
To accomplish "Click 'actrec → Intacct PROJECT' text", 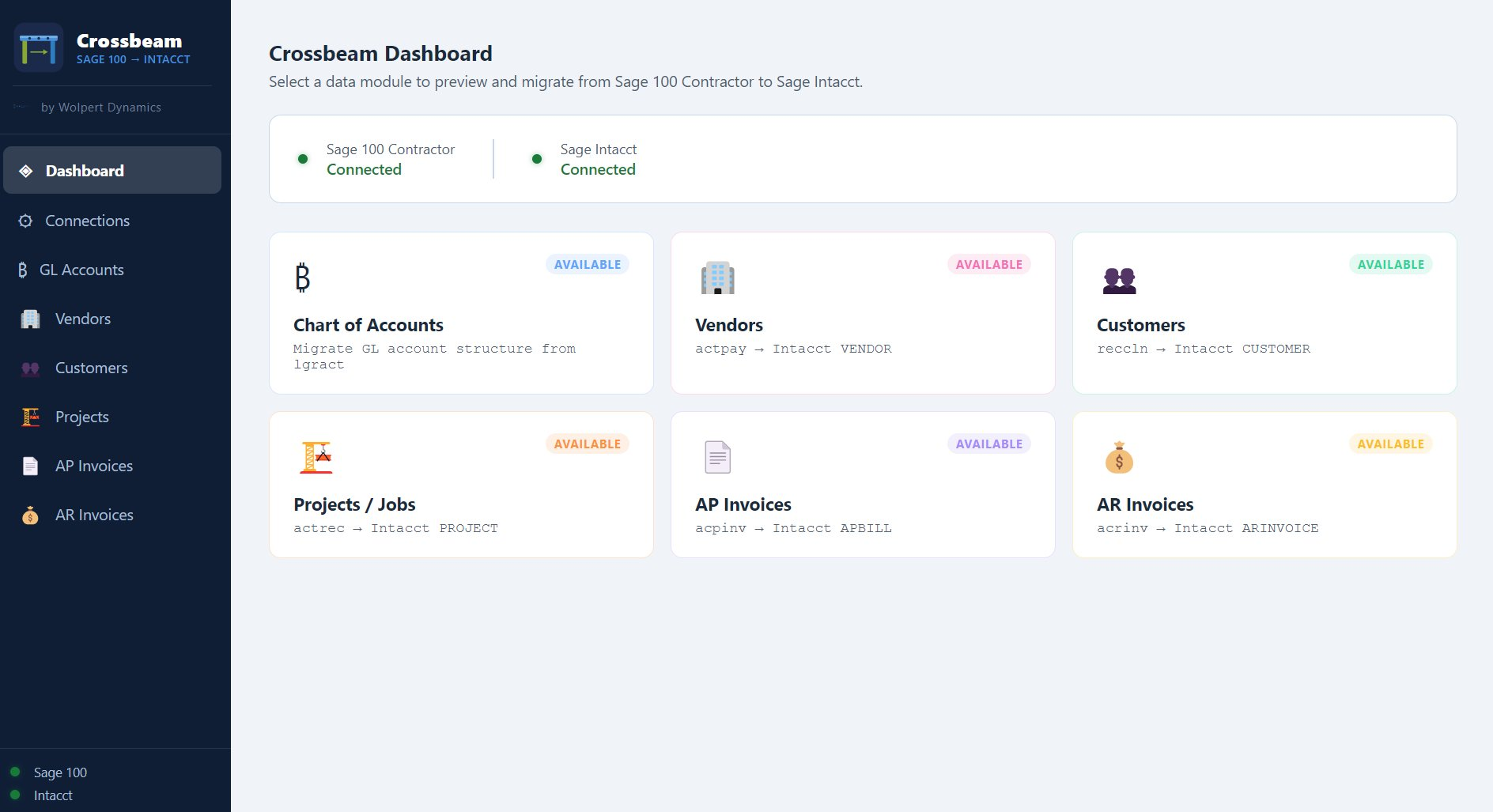I will [395, 528].
